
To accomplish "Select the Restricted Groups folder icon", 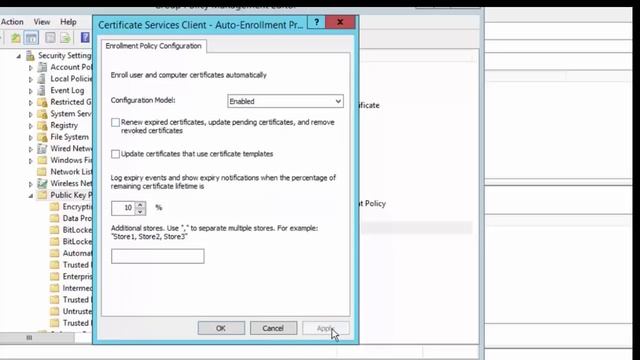I will pyautogui.click(x=42, y=102).
